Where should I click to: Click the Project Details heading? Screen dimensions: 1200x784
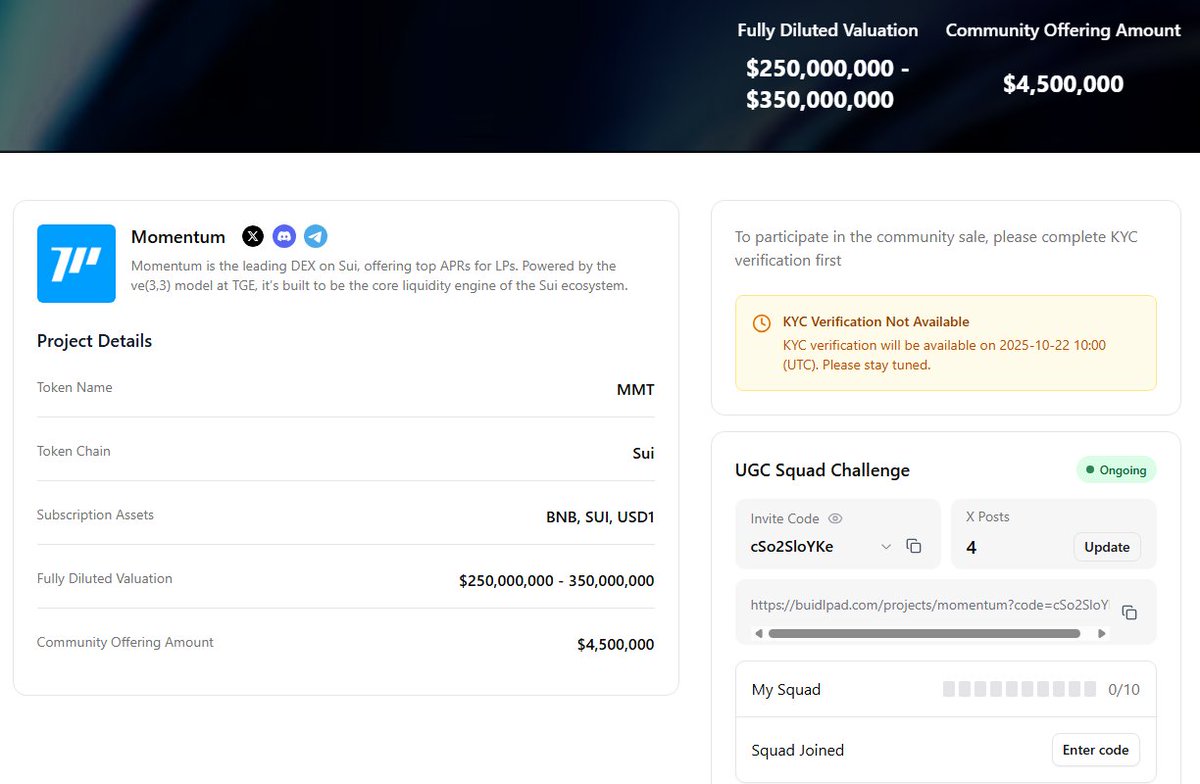coord(94,341)
